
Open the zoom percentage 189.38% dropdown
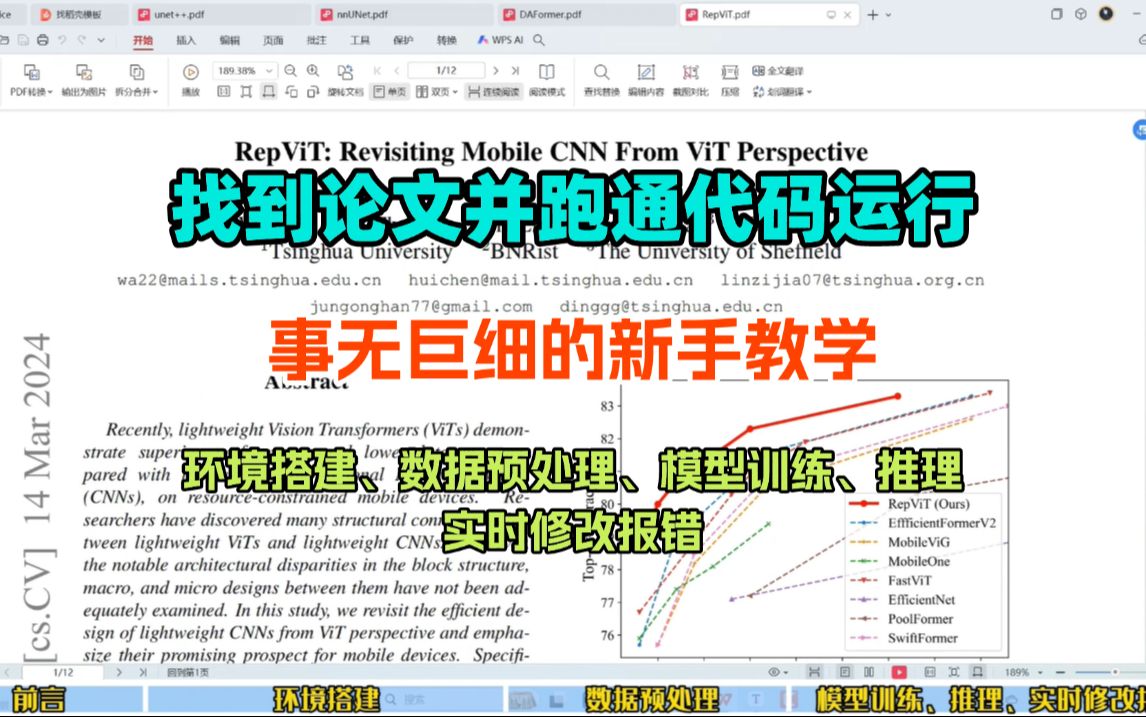point(269,71)
